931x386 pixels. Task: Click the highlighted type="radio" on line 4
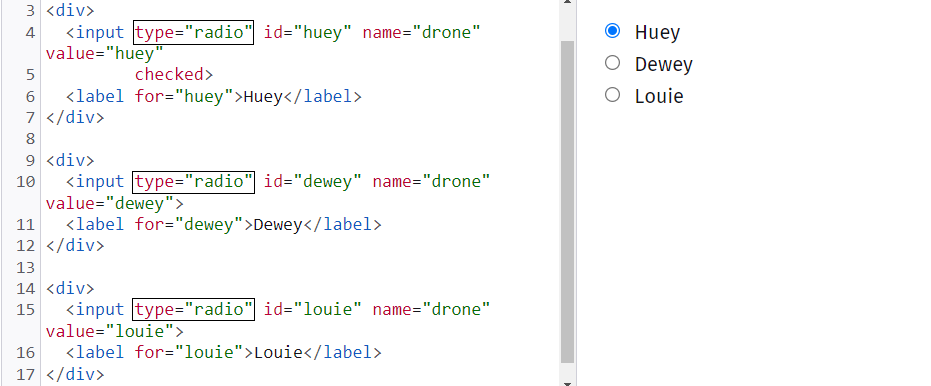194,32
